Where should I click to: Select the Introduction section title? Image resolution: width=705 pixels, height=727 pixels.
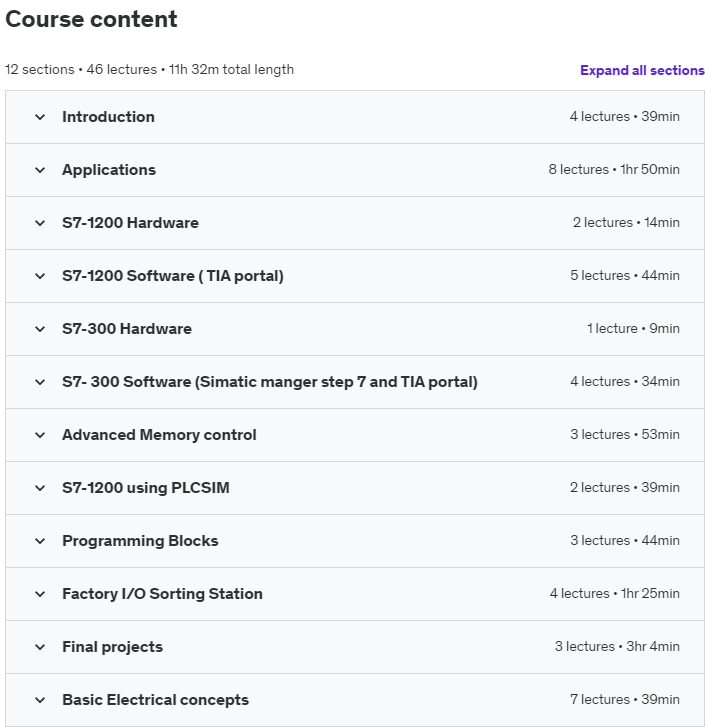coord(108,117)
